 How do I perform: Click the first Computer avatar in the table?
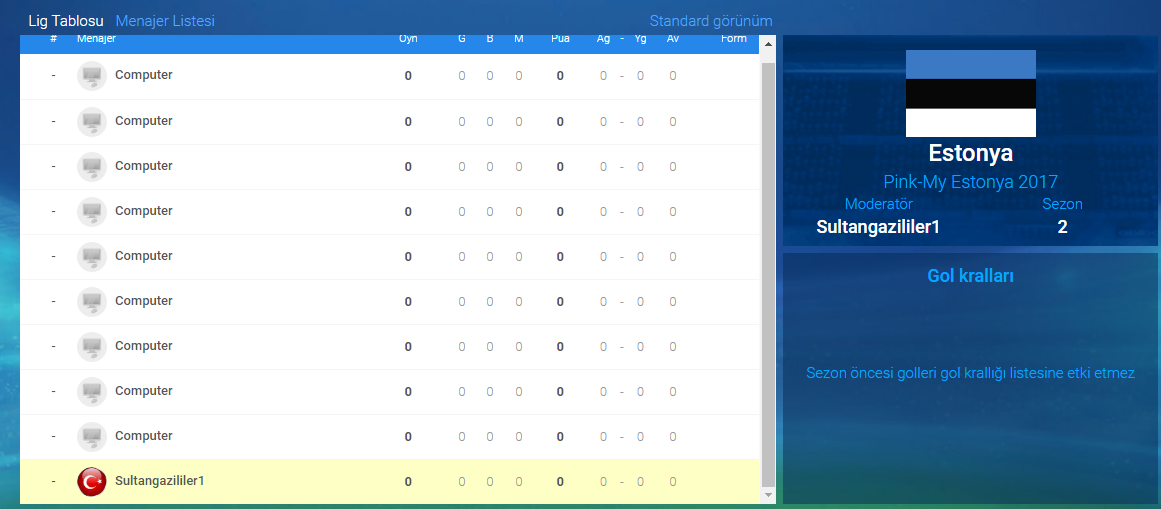pos(92,76)
